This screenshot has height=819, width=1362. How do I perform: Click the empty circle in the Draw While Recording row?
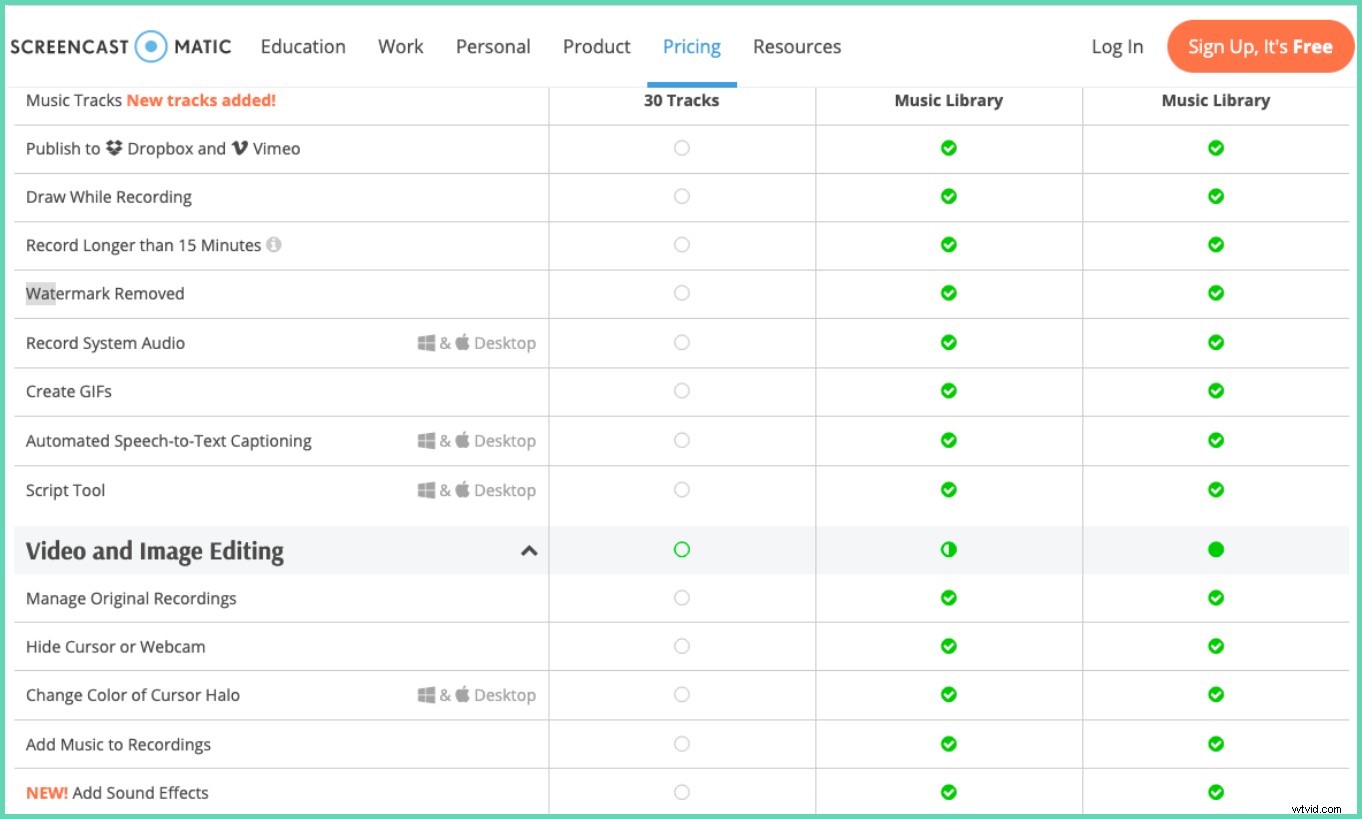pyautogui.click(x=681, y=197)
